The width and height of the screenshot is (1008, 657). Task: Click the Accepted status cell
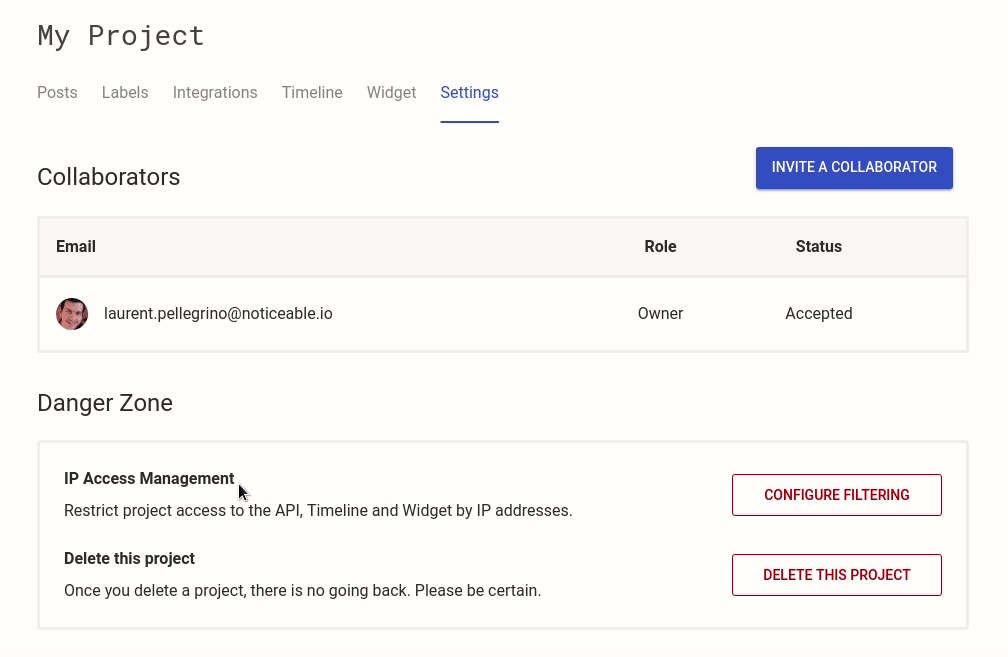[x=818, y=314]
